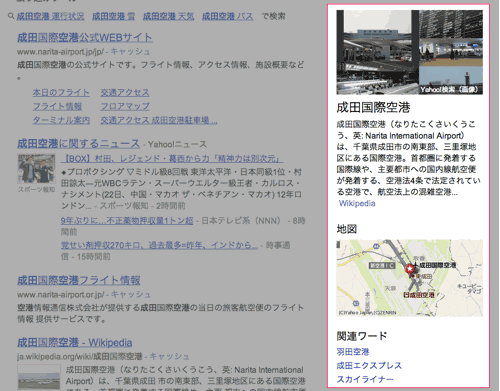Click the 関連ワード heading

(362, 336)
